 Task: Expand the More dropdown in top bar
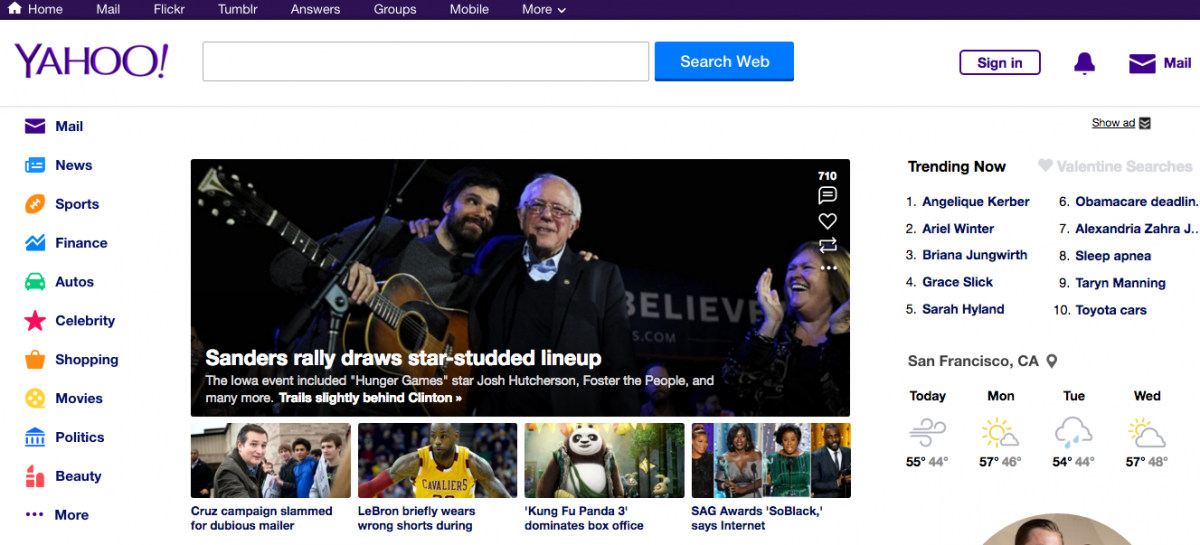point(543,9)
